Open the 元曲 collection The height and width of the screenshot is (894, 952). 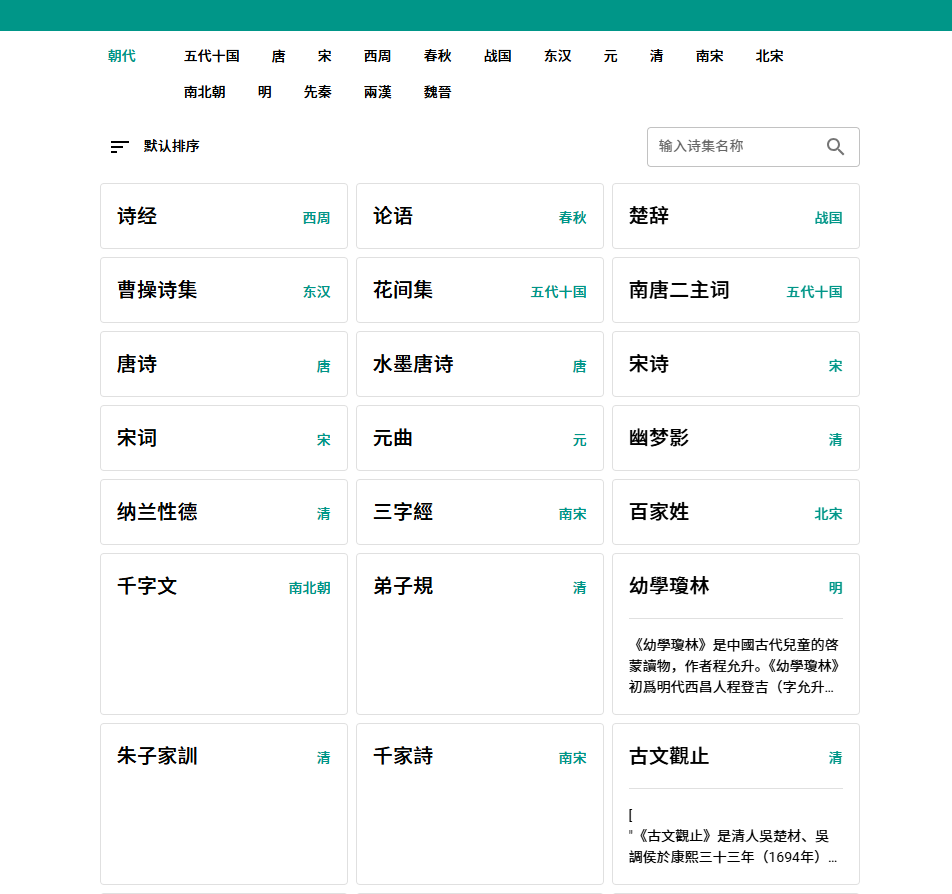coord(480,438)
